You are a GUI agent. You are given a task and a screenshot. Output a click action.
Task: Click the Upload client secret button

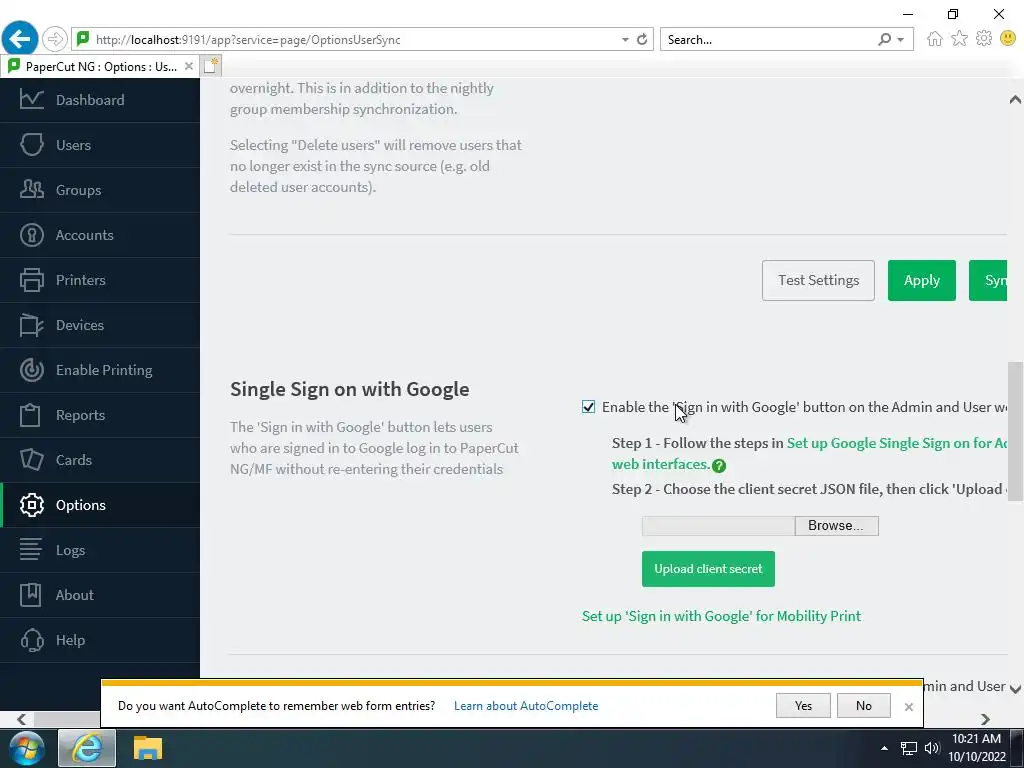[x=708, y=569]
